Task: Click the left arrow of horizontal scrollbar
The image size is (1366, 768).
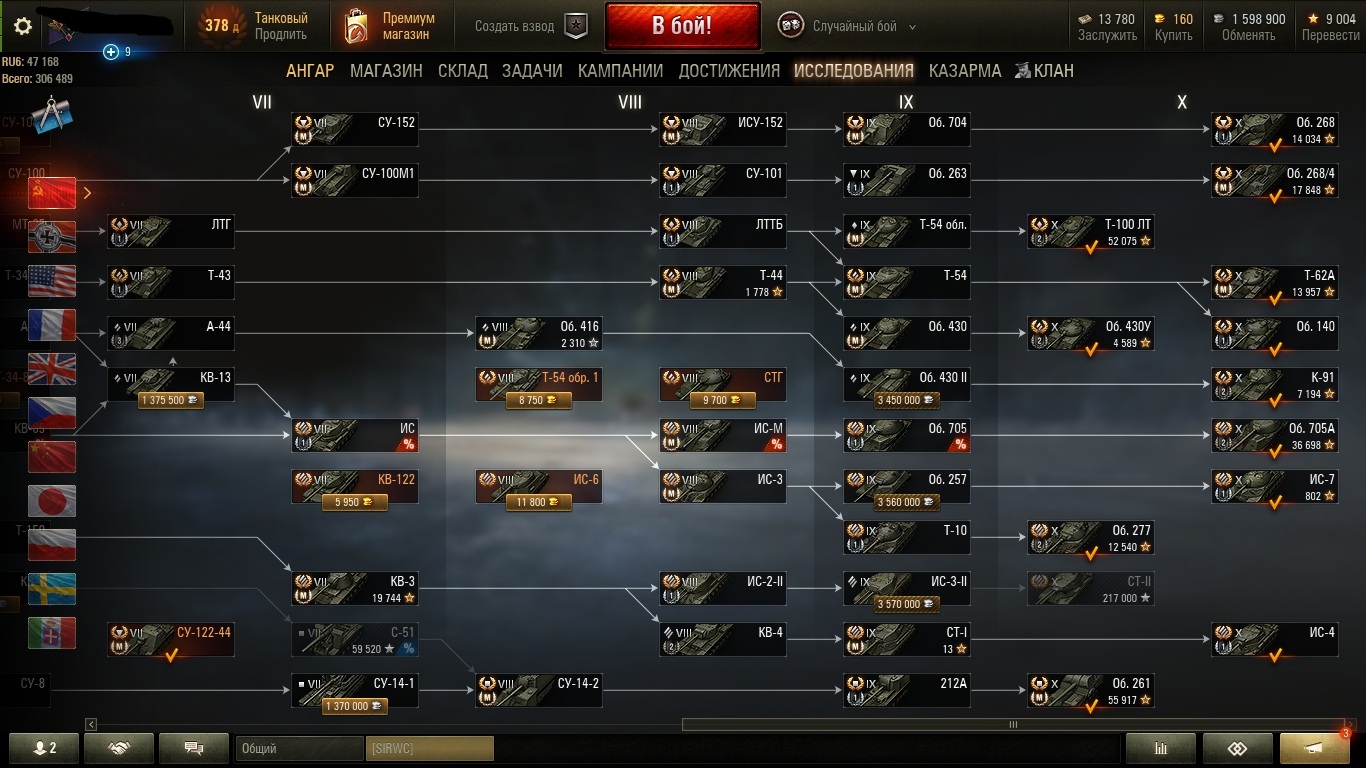Action: pyautogui.click(x=92, y=724)
